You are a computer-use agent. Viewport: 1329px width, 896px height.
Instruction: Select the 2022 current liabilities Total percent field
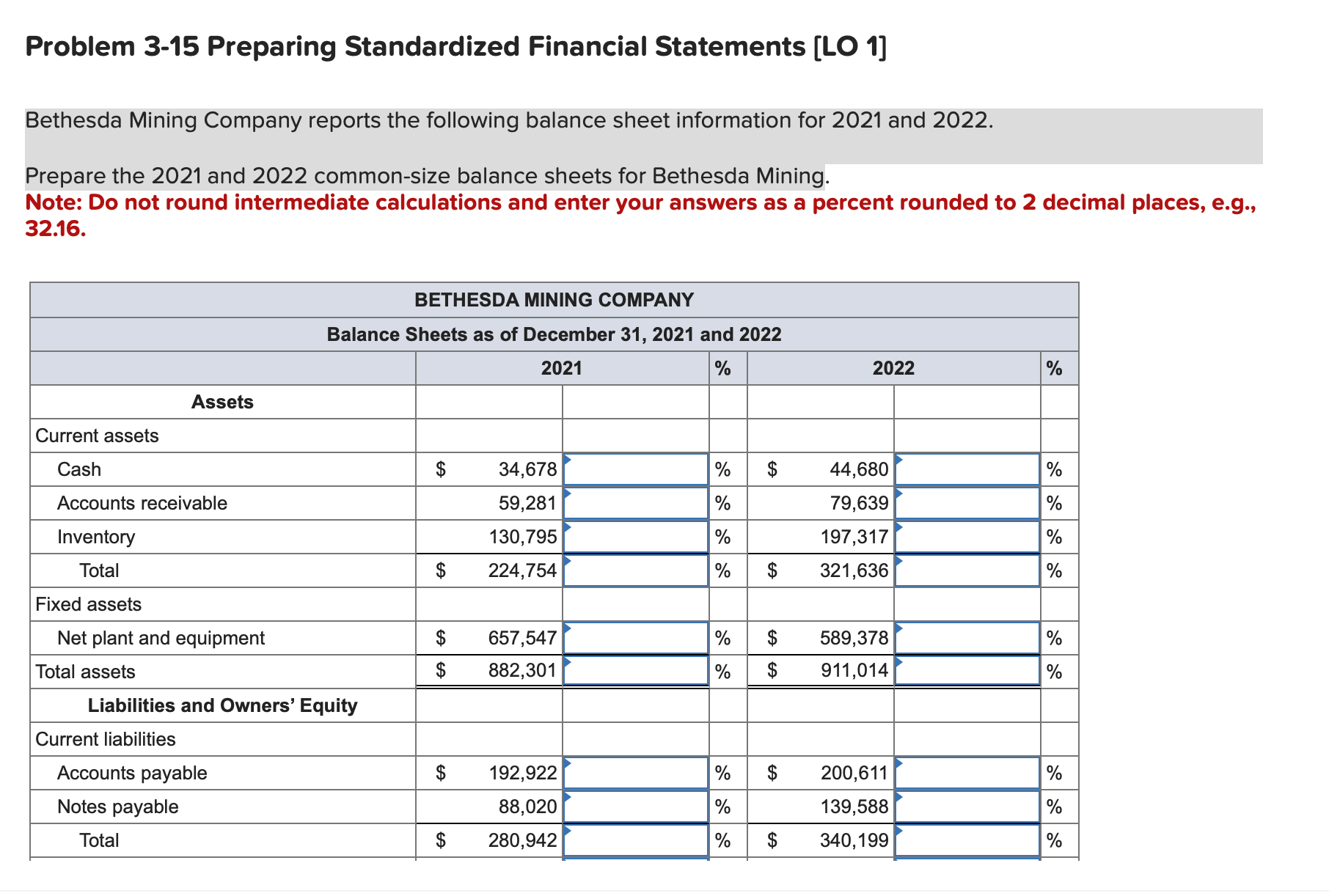click(970, 840)
